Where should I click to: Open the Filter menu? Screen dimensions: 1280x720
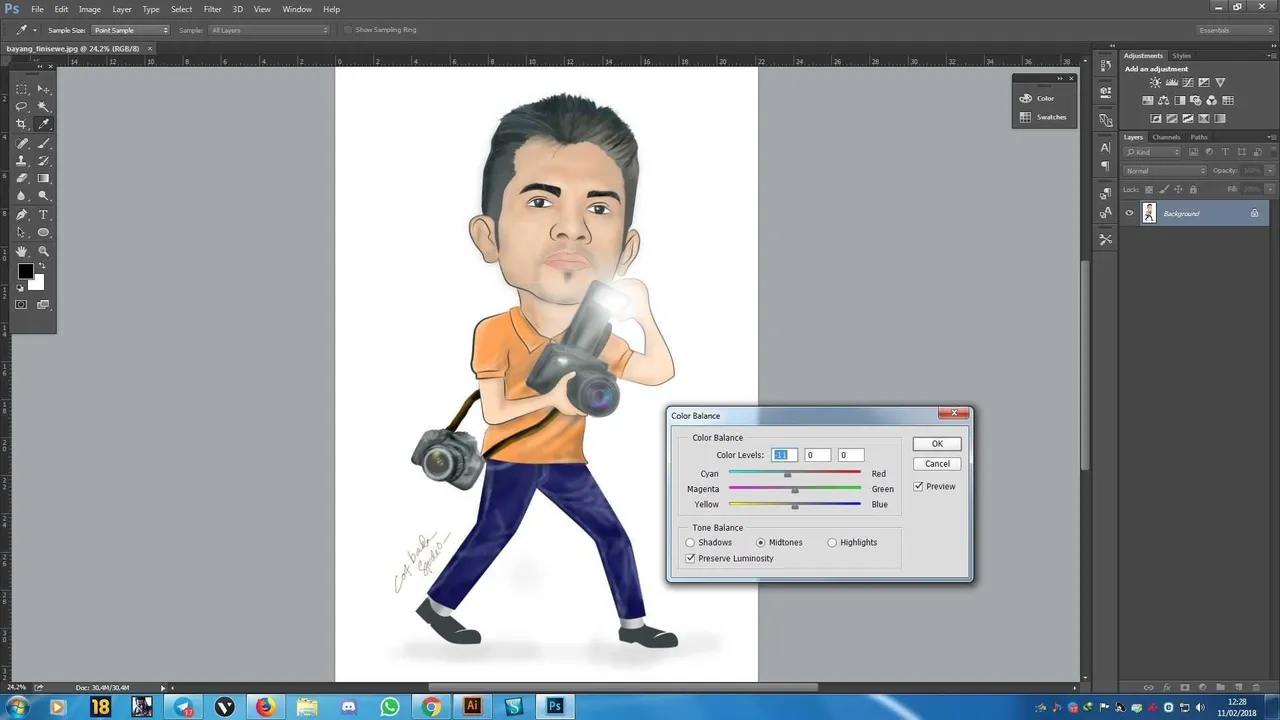(x=212, y=9)
